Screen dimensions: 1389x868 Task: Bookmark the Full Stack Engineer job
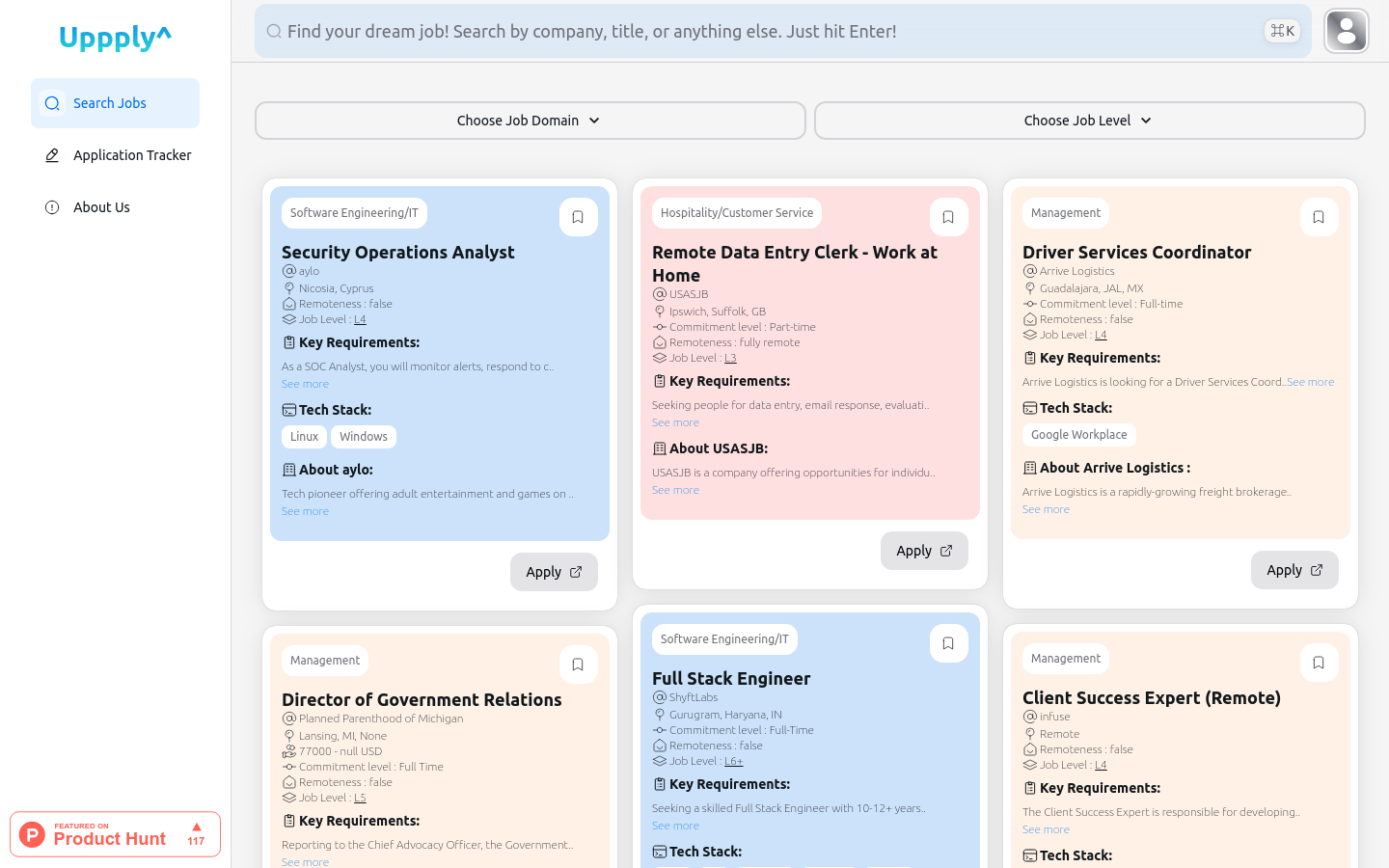click(948, 643)
